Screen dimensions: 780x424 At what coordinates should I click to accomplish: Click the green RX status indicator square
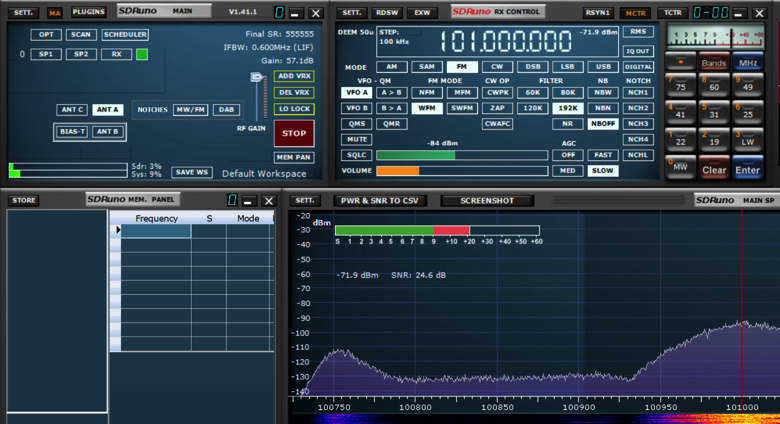142,54
